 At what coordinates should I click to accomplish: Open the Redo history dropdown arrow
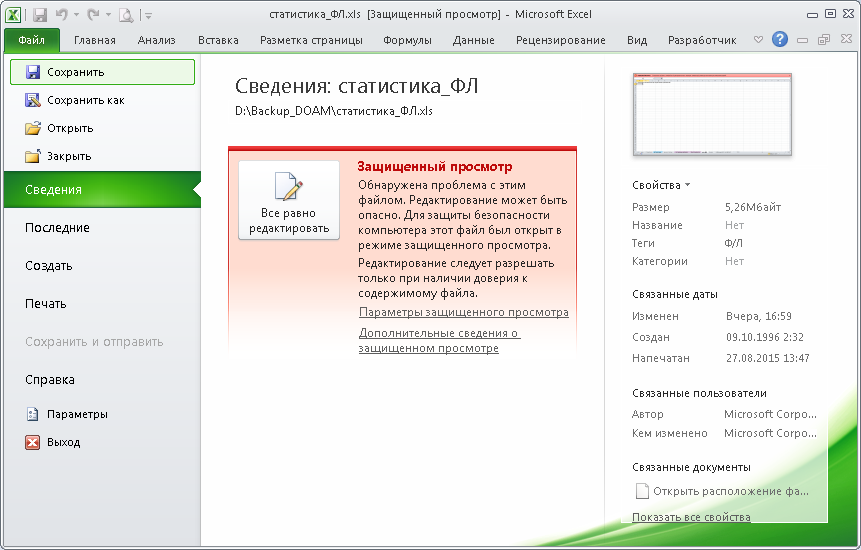[108, 15]
